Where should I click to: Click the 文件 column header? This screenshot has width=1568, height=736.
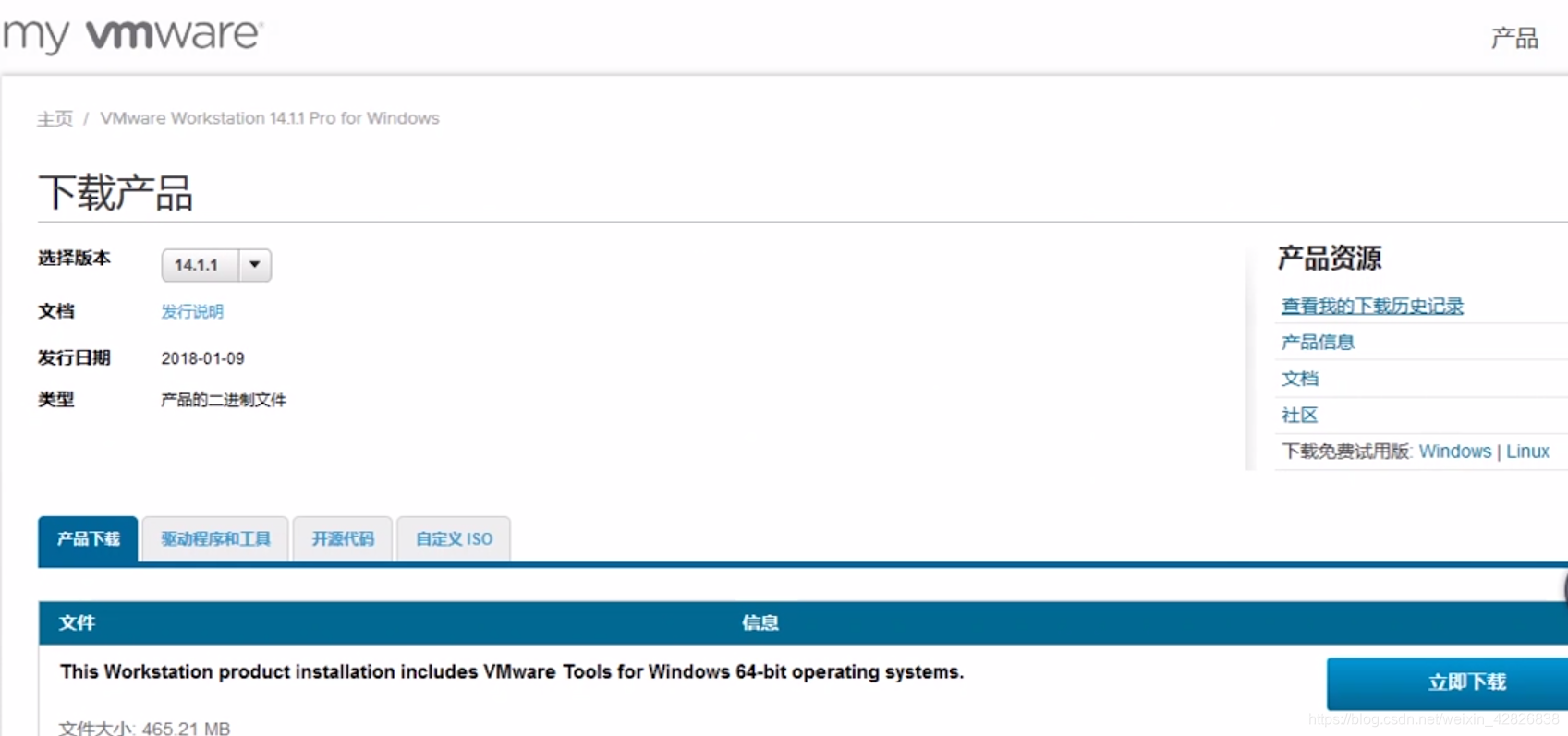click(x=77, y=622)
